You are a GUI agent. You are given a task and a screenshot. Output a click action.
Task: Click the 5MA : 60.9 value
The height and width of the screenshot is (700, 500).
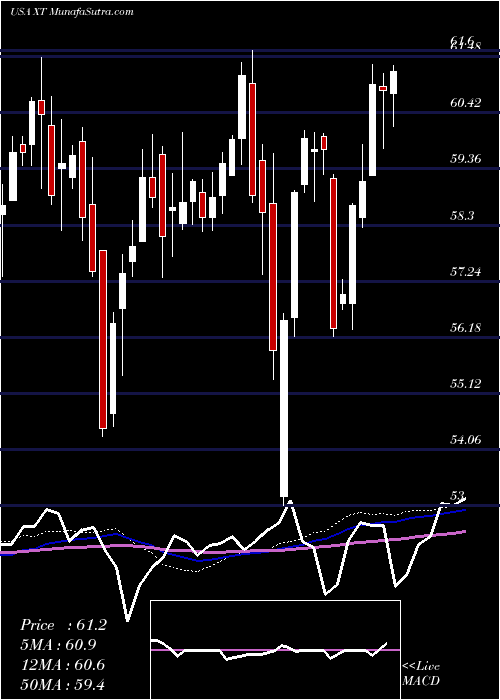tap(58, 645)
